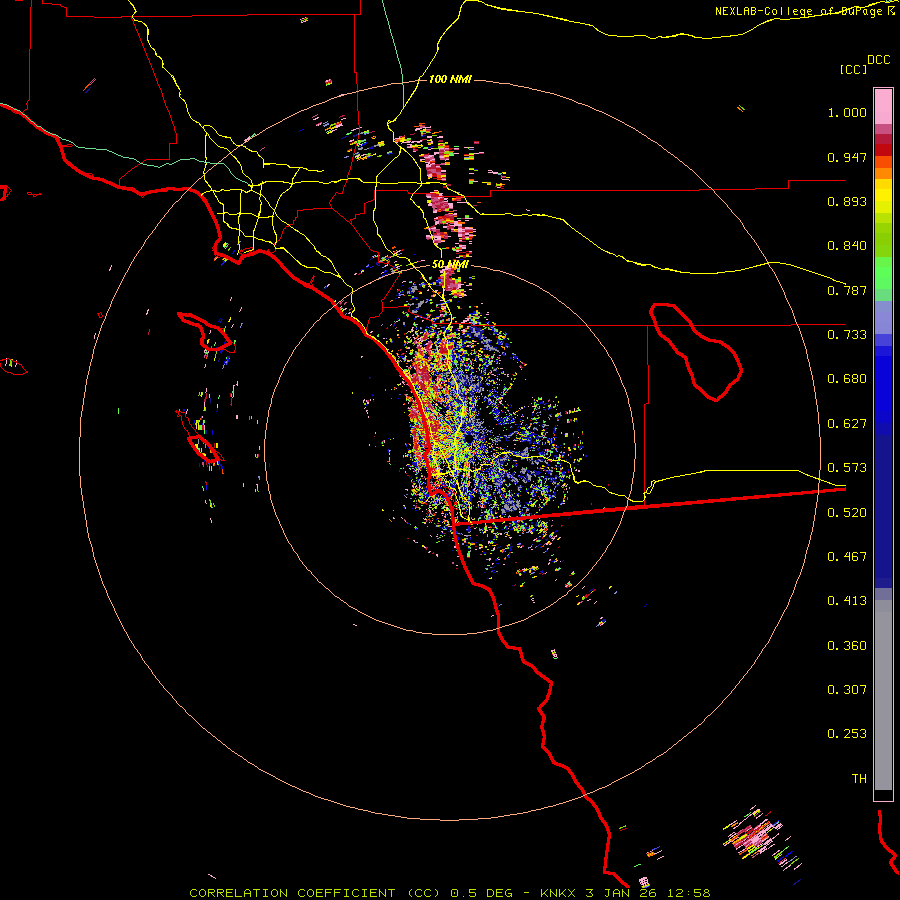
Task: Click the 0.947 scale value
Action: point(847,157)
